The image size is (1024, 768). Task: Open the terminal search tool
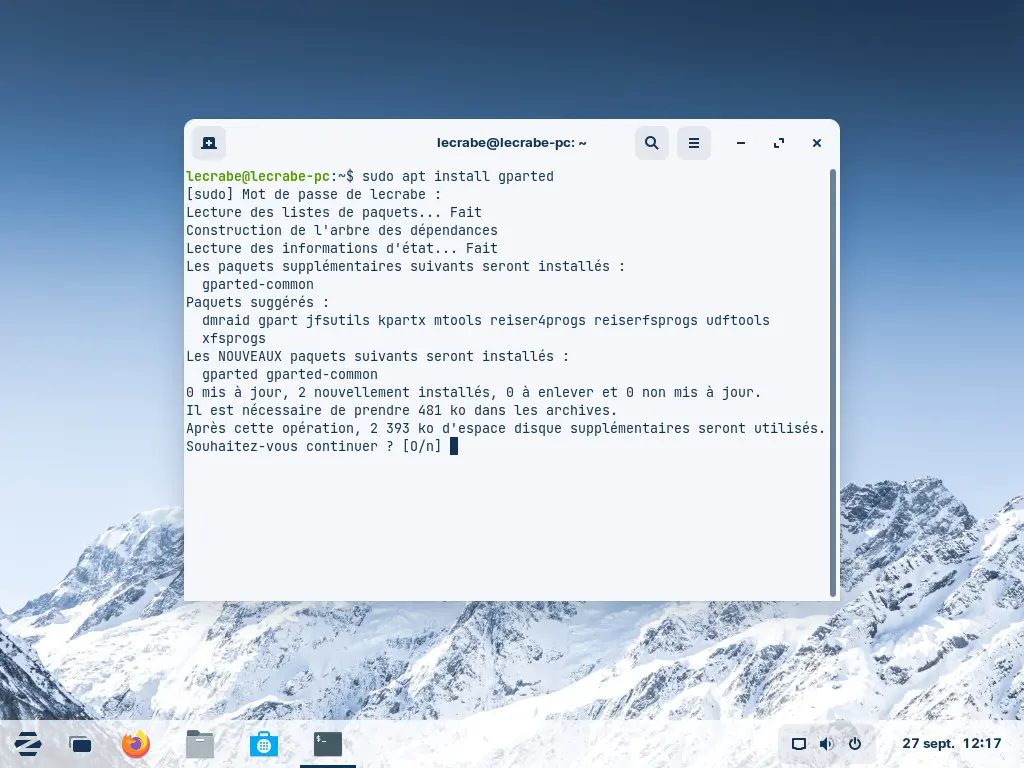coord(651,143)
